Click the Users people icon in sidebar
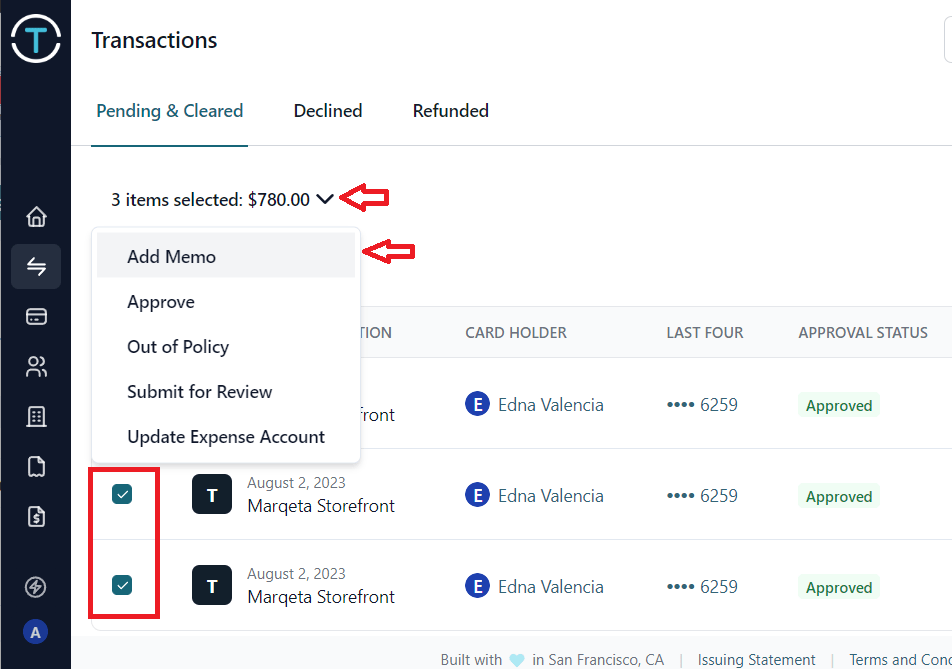Screen dimensions: 952x669 (36, 366)
